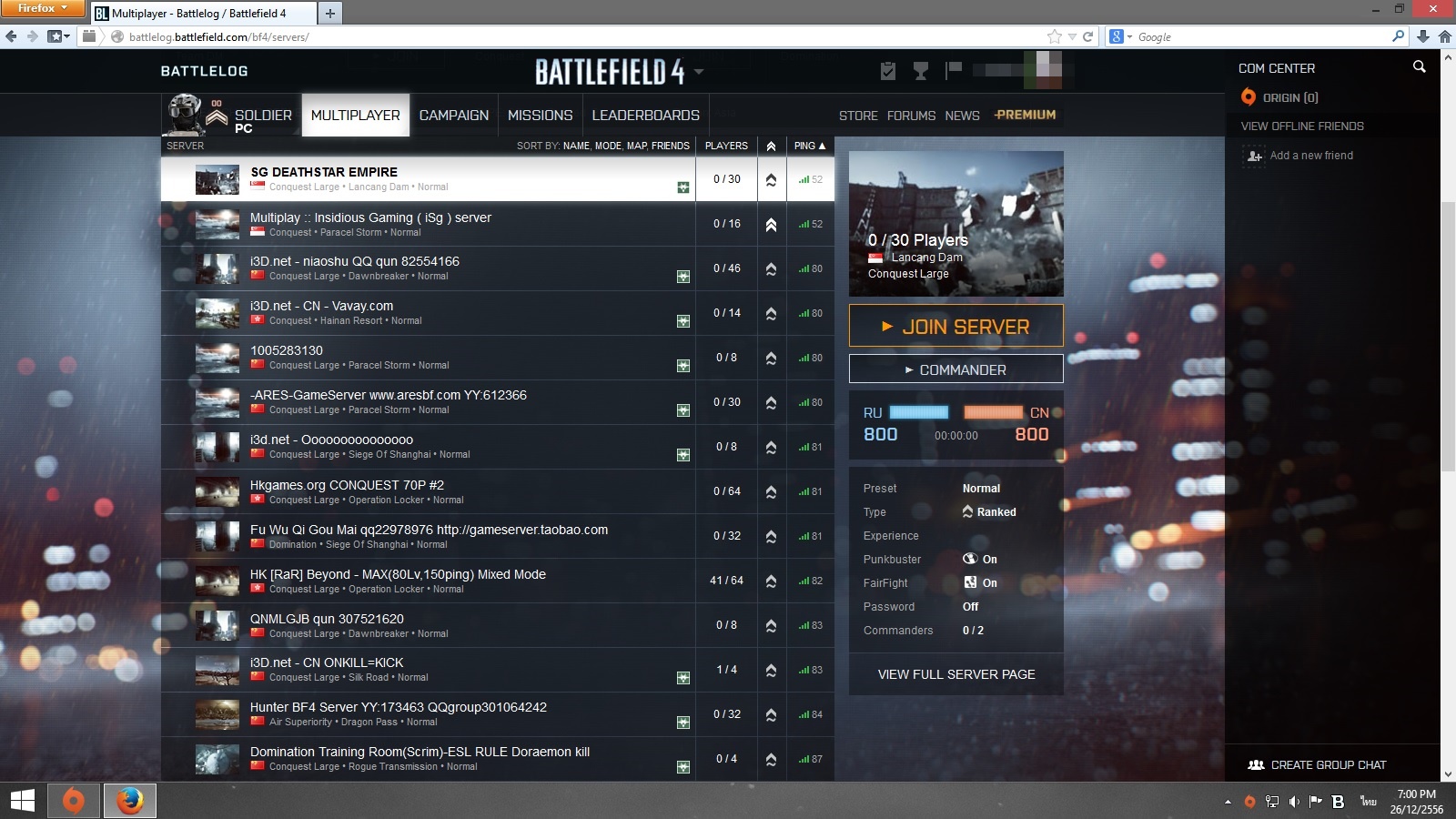The image size is (1456, 819).
Task: Click the Punkbuster icon in server details
Action: (970, 559)
